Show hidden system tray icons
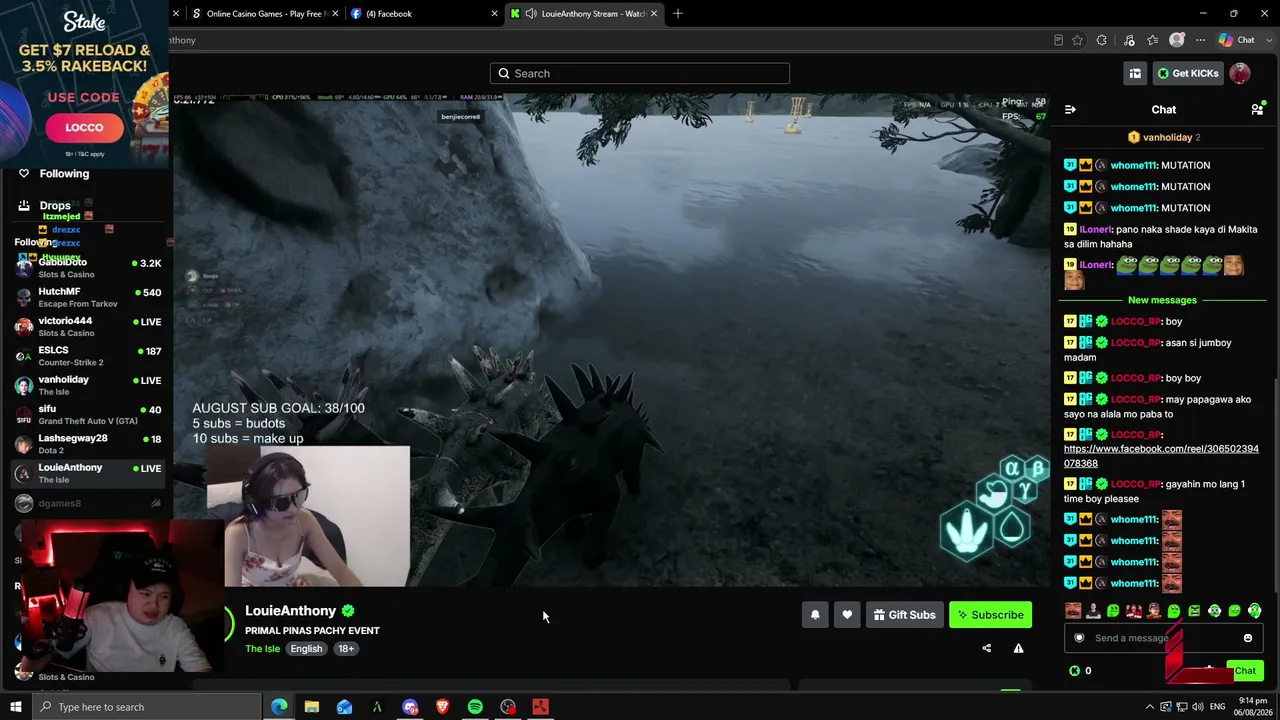This screenshot has height=720, width=1280. 1149,707
